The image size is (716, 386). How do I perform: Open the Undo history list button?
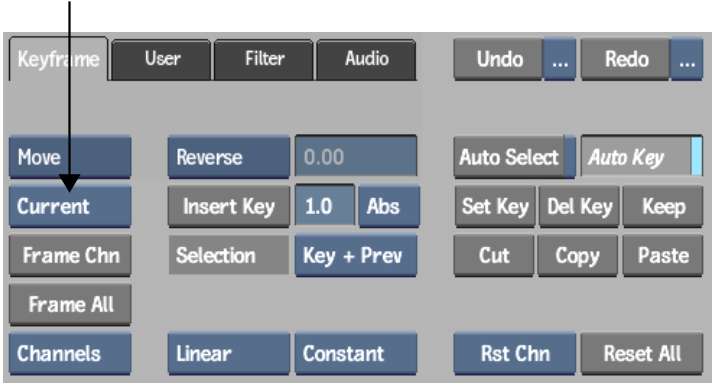[x=559, y=59]
